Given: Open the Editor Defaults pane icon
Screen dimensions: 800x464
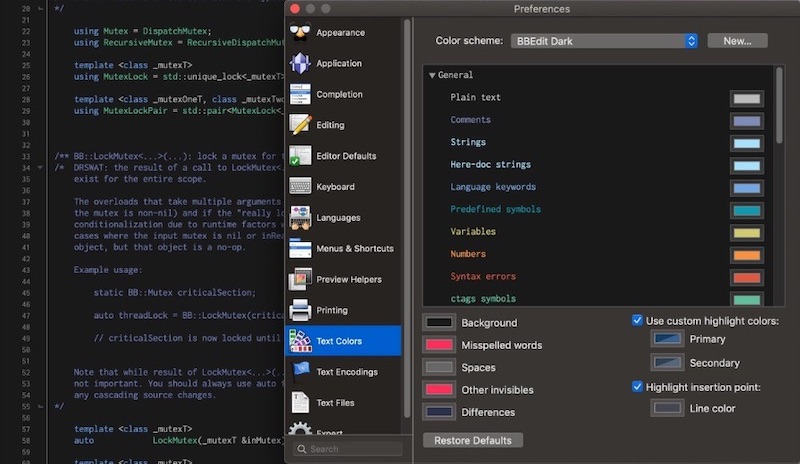Looking at the screenshot, I should [300, 156].
